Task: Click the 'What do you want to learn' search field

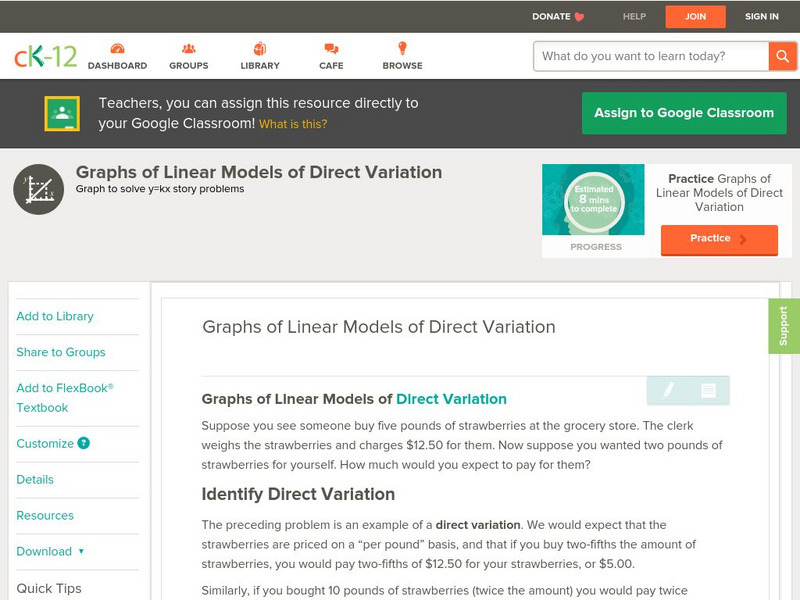Action: 650,56
